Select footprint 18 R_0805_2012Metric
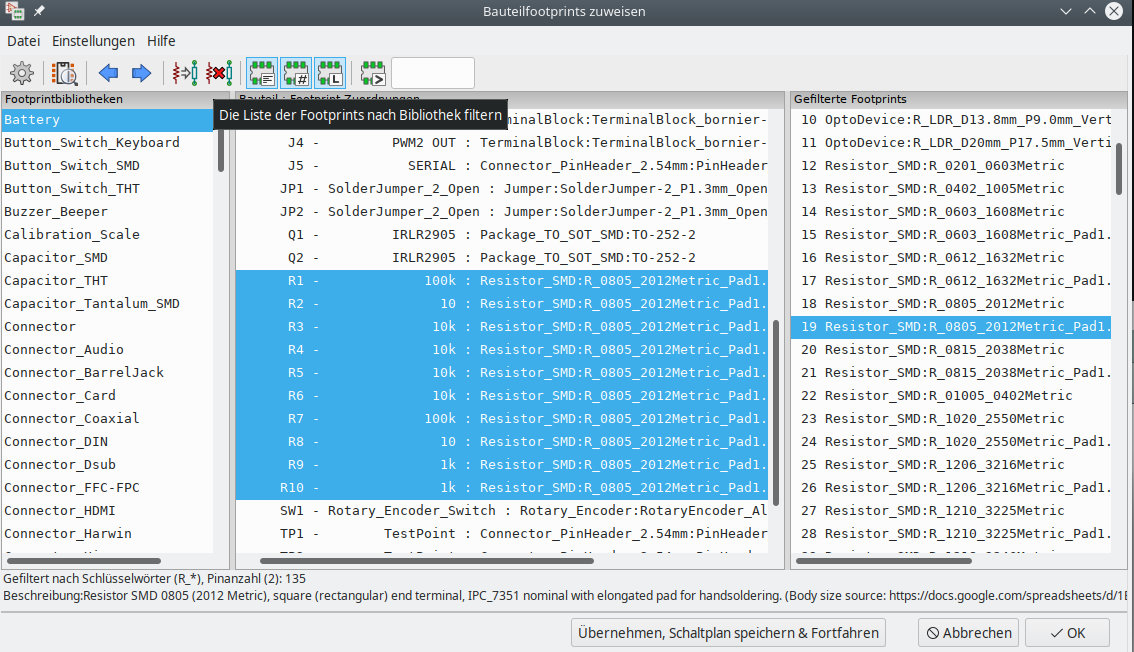 [951, 304]
